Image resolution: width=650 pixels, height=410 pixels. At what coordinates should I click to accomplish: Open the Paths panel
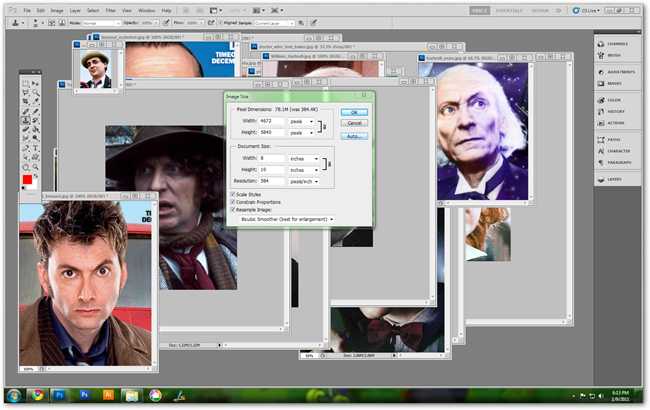pos(614,140)
